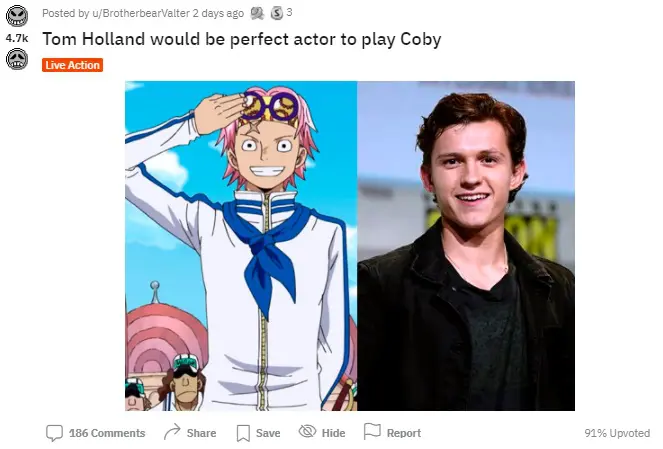Open the Tom Holland photo
The image size is (663, 449).
pyautogui.click(x=466, y=246)
